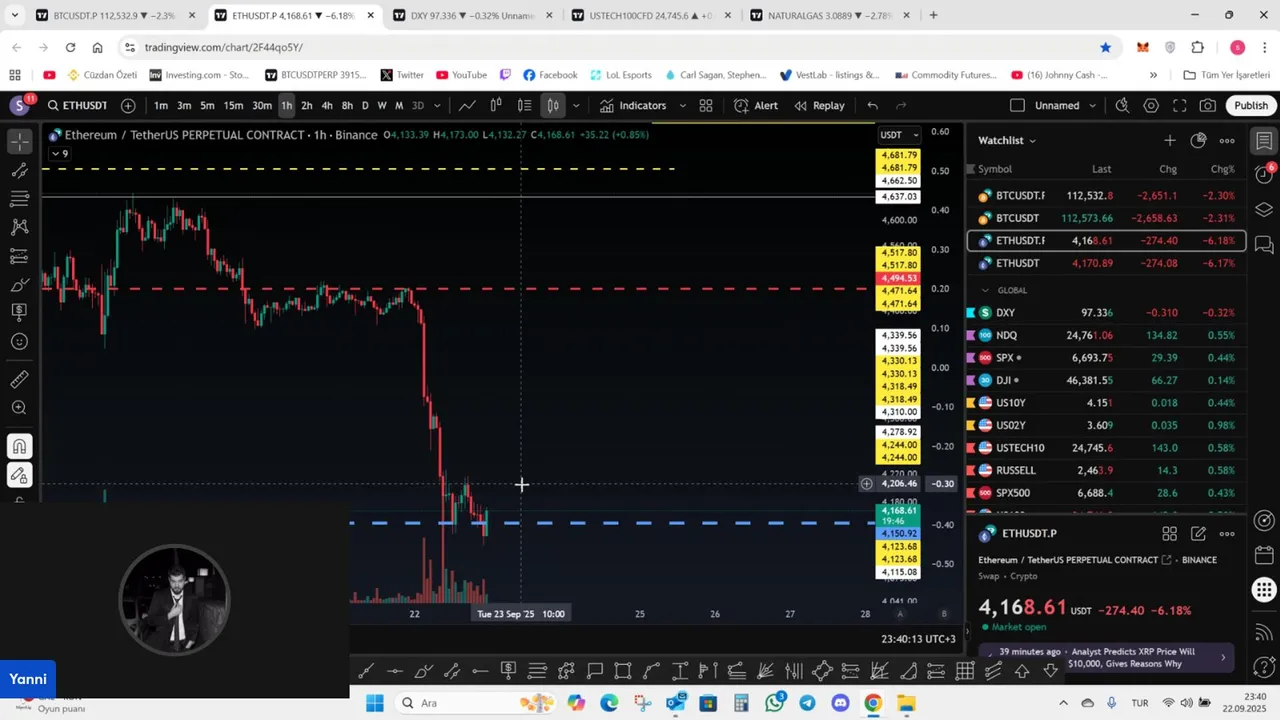Select BTCUSDT.P row in watchlist
The image size is (1280, 720).
click(1106, 196)
